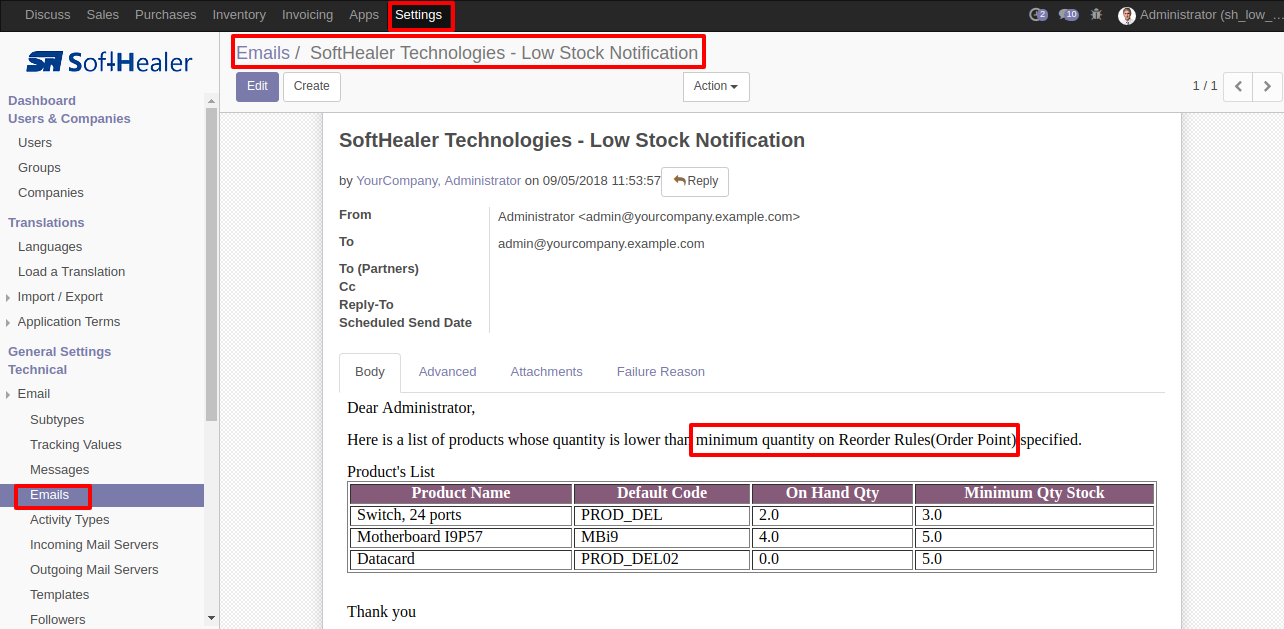The height and width of the screenshot is (629, 1284).
Task: Open Incoming Mail Servers in sidebar
Action: 94,545
